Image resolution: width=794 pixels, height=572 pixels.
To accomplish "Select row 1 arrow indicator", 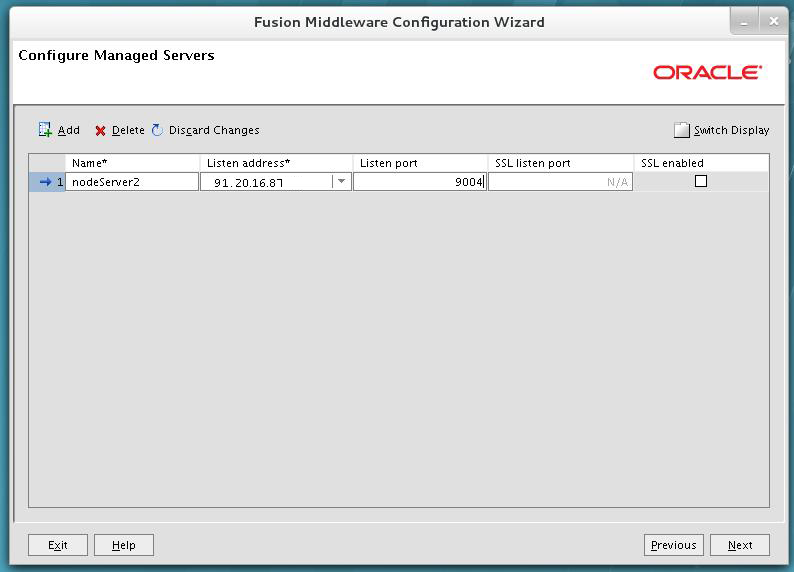I will pyautogui.click(x=46, y=182).
